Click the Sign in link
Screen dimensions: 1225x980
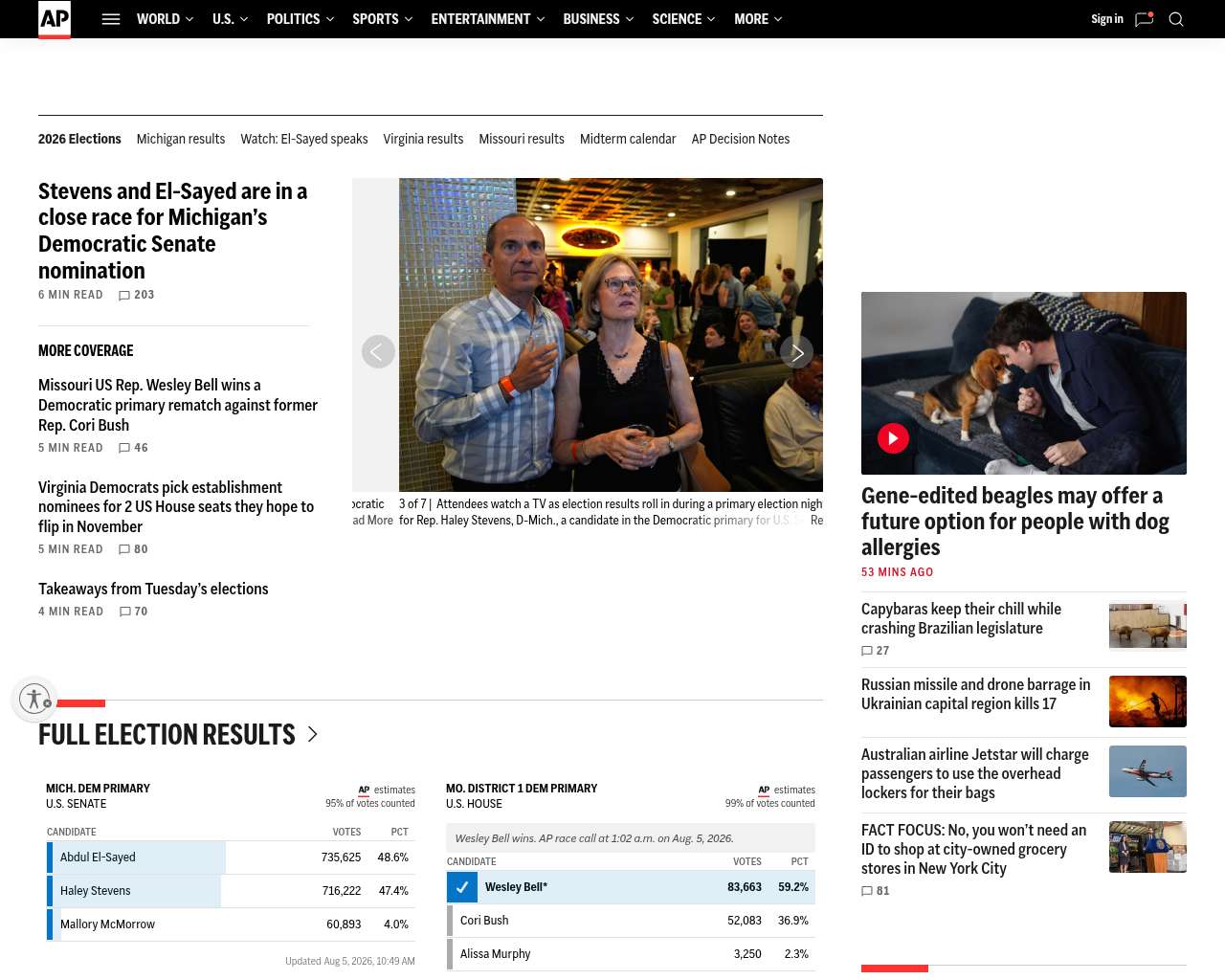point(1107,19)
